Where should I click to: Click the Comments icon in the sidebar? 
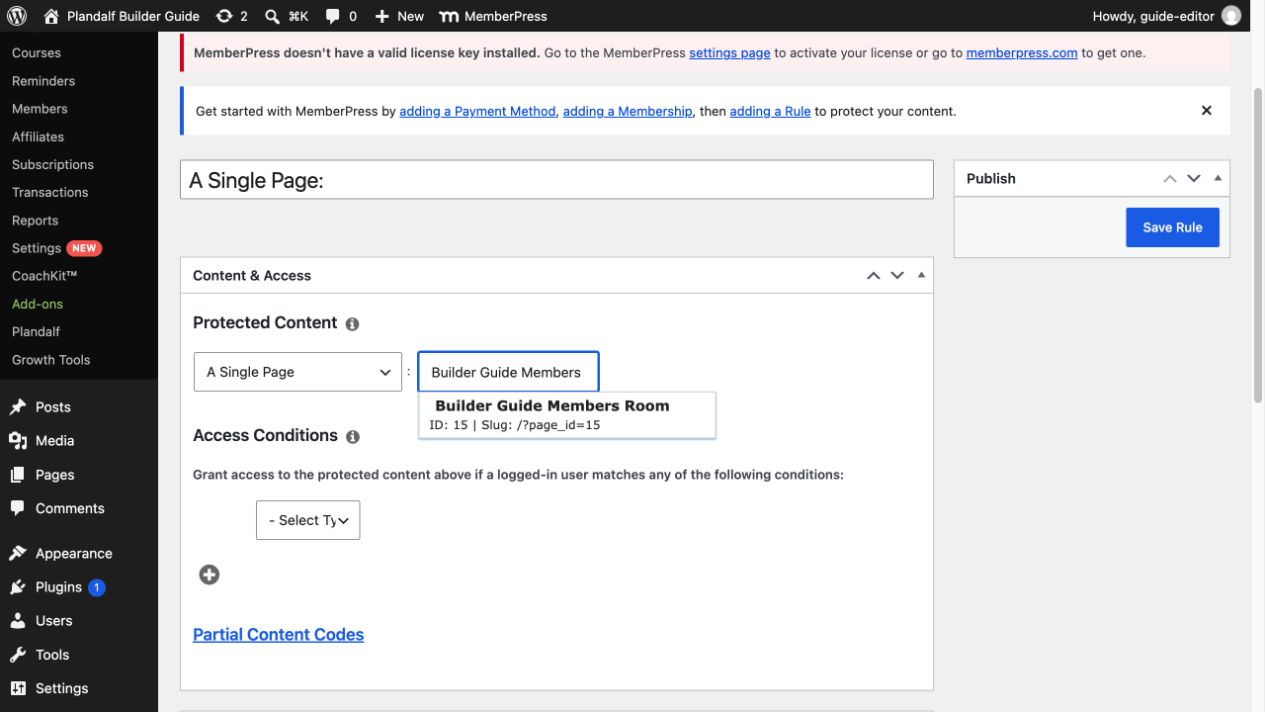click(18, 508)
